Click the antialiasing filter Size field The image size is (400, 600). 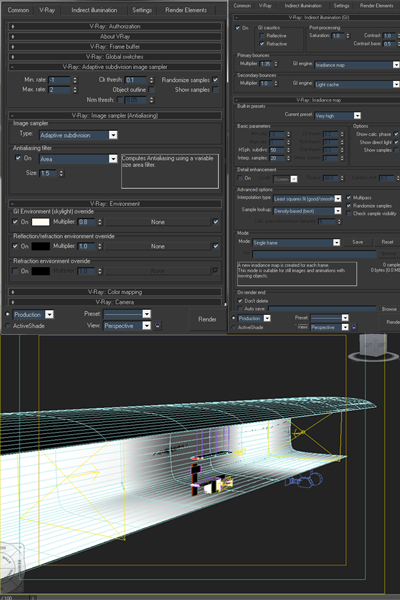[x=48, y=173]
